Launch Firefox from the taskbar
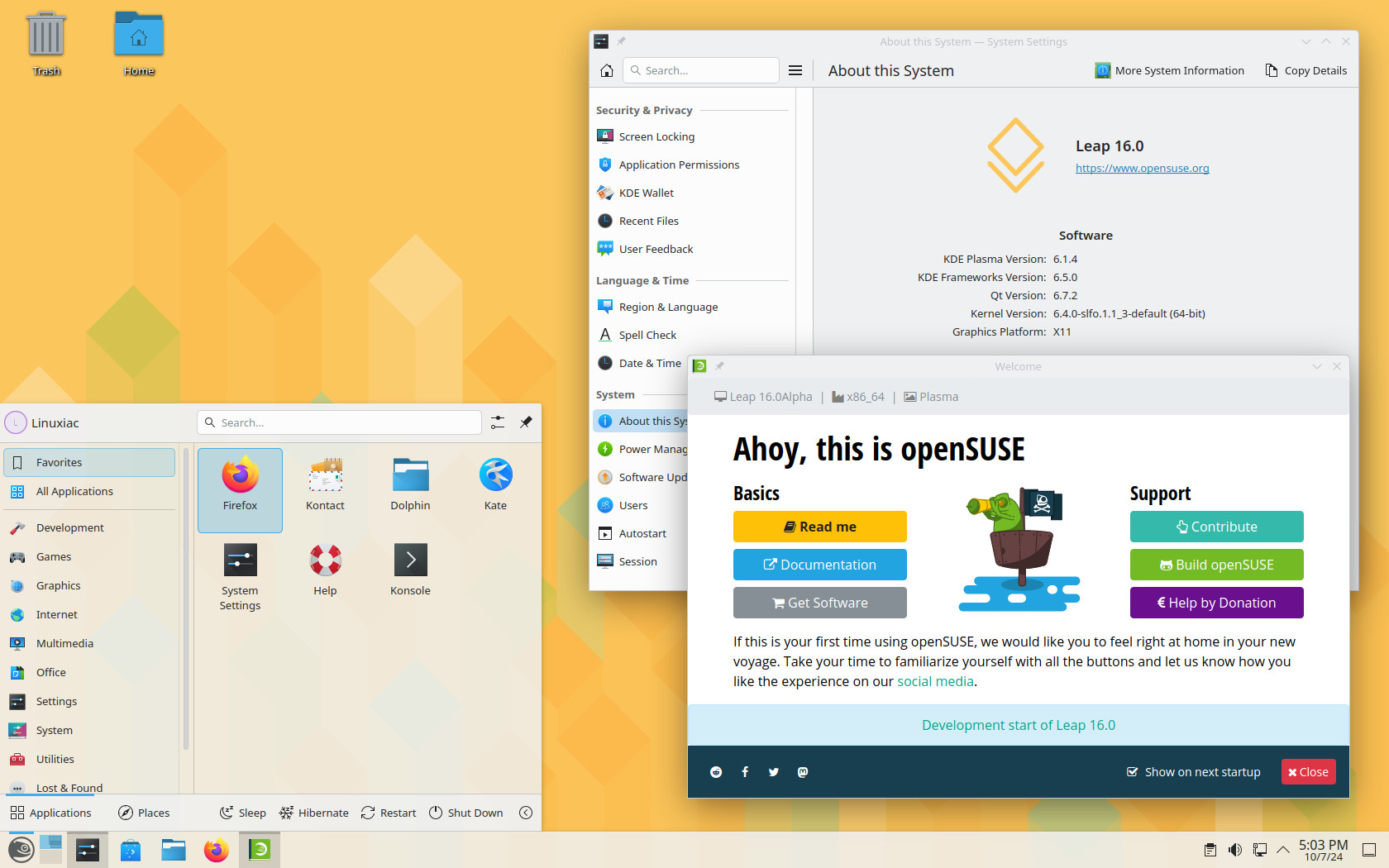The image size is (1389, 868). pos(217,850)
